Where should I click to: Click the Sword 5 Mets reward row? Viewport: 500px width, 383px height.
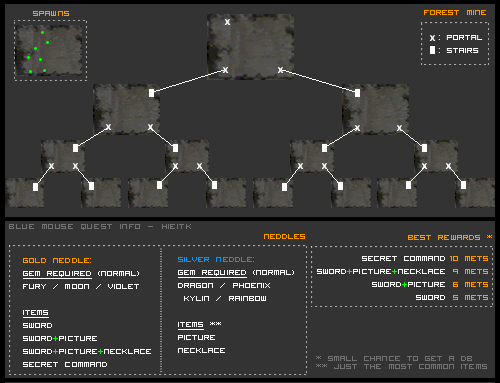[x=452, y=297]
